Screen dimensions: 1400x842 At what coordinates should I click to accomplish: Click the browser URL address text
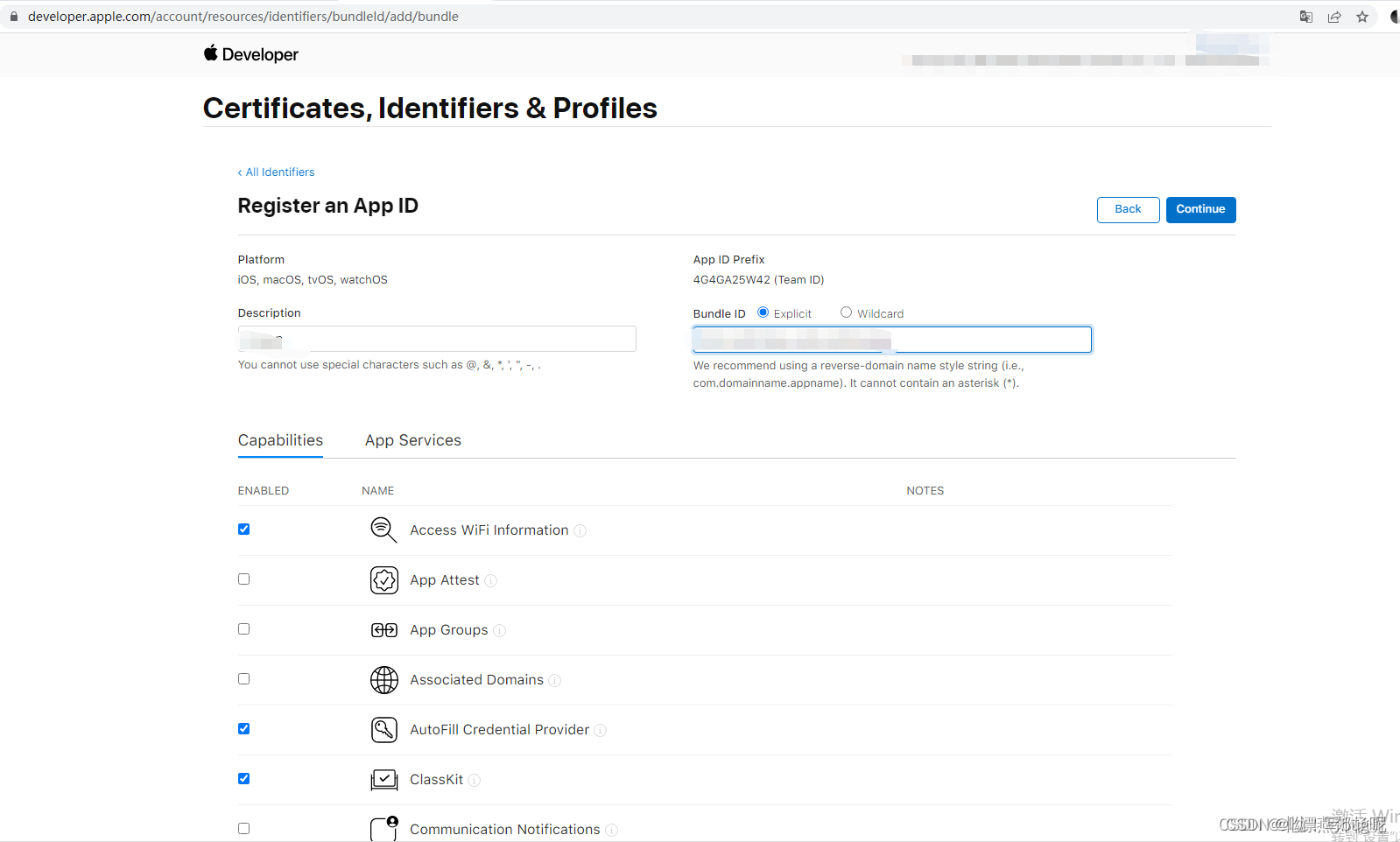tap(243, 17)
